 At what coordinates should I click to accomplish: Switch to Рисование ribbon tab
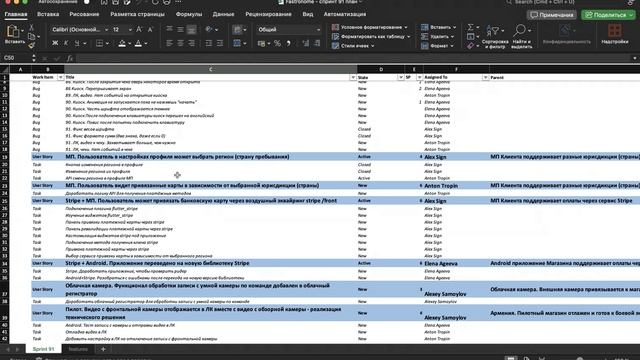coord(84,14)
